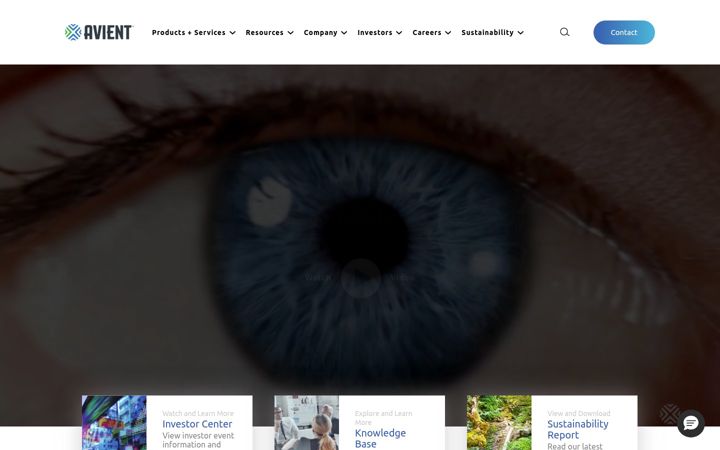Open the Company menu

321,33
